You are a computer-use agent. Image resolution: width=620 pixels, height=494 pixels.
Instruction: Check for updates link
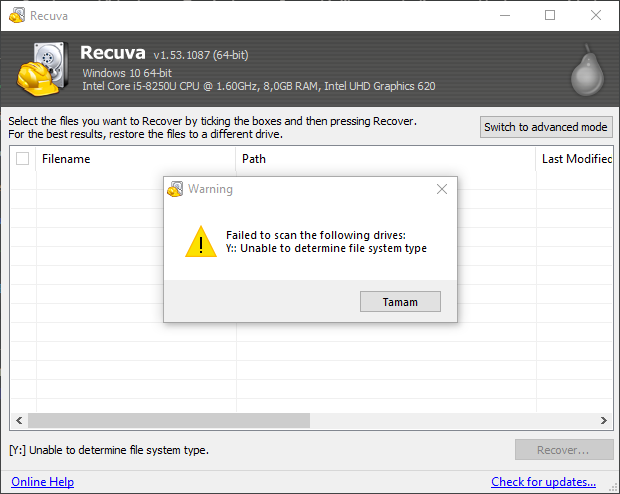543,482
